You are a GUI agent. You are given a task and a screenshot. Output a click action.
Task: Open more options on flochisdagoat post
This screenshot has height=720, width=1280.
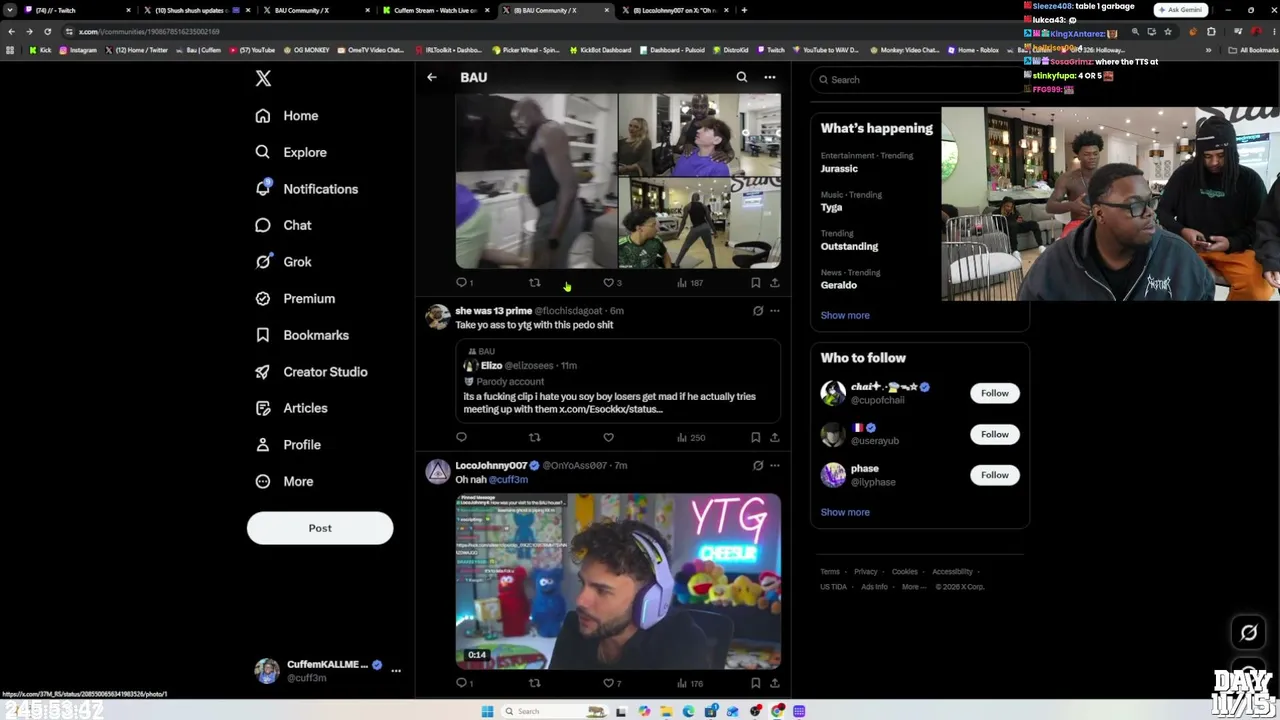coord(774,311)
